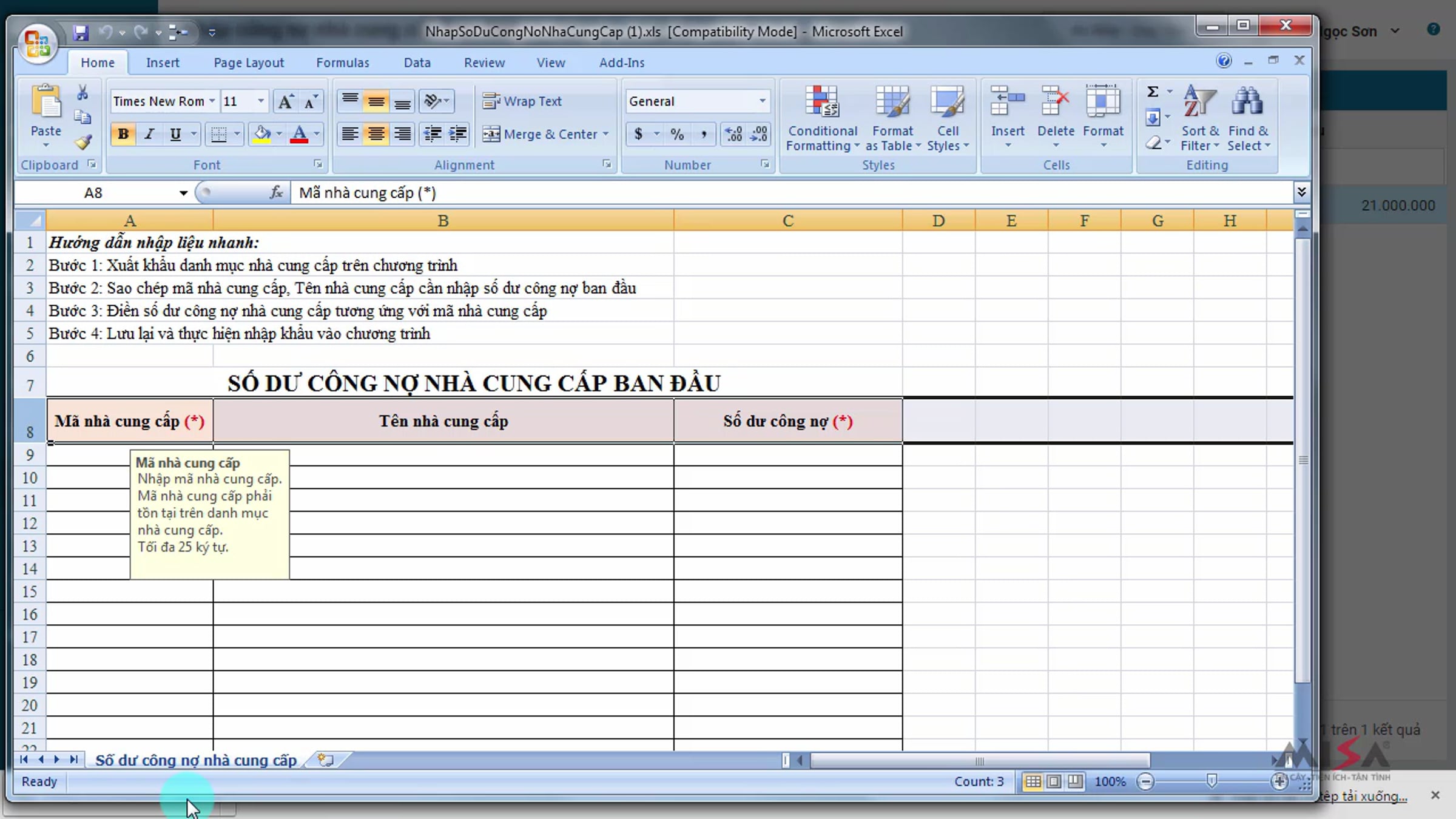Open the Name Box dropdown arrow
This screenshot has height=819, width=1456.
point(183,193)
